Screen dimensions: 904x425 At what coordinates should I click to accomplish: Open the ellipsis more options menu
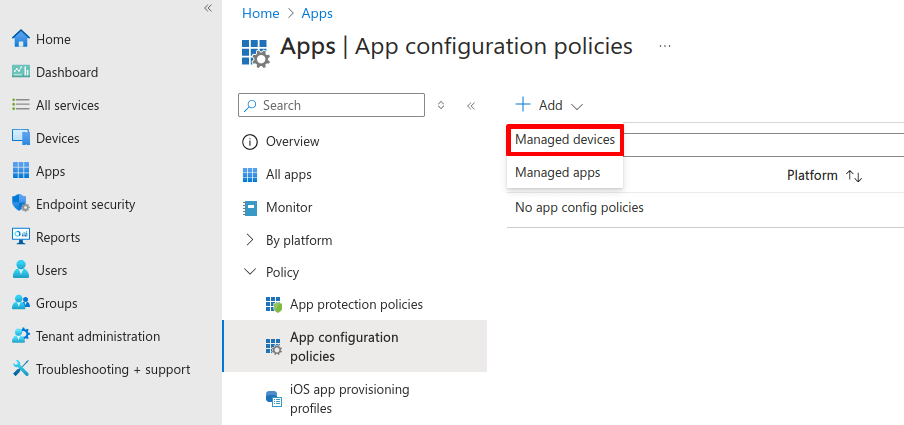665,46
